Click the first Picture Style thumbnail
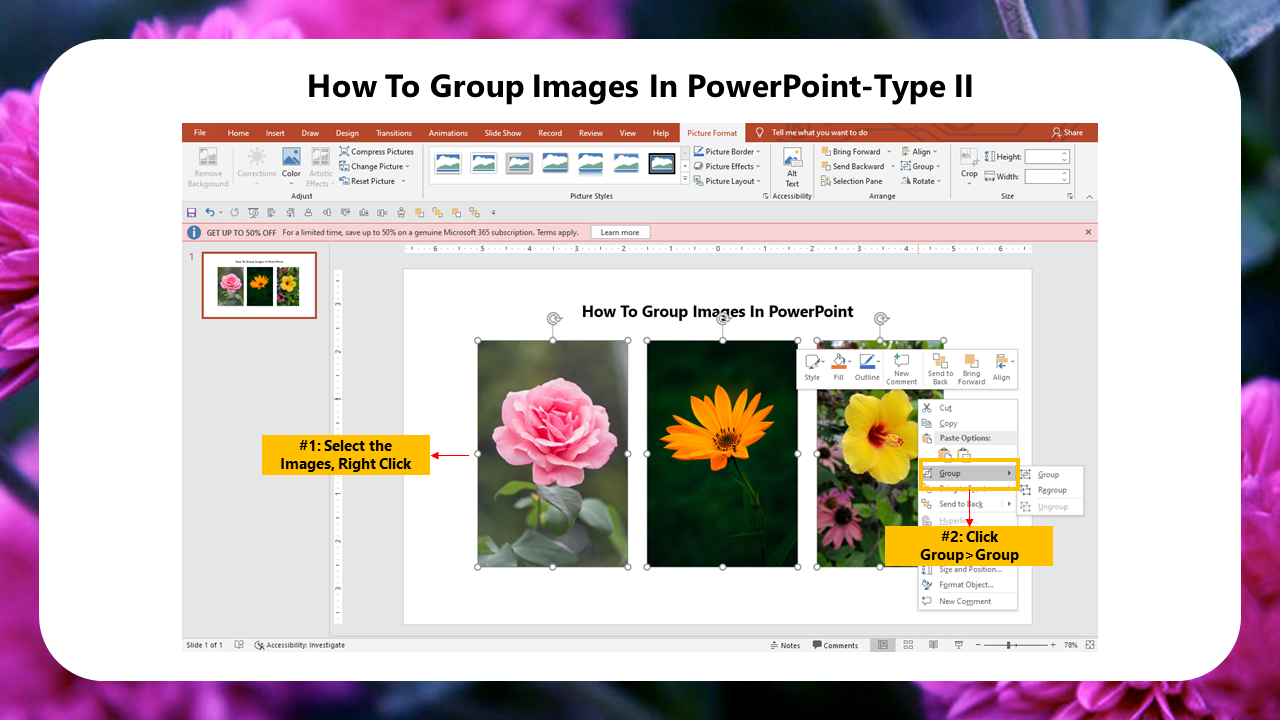 point(448,163)
